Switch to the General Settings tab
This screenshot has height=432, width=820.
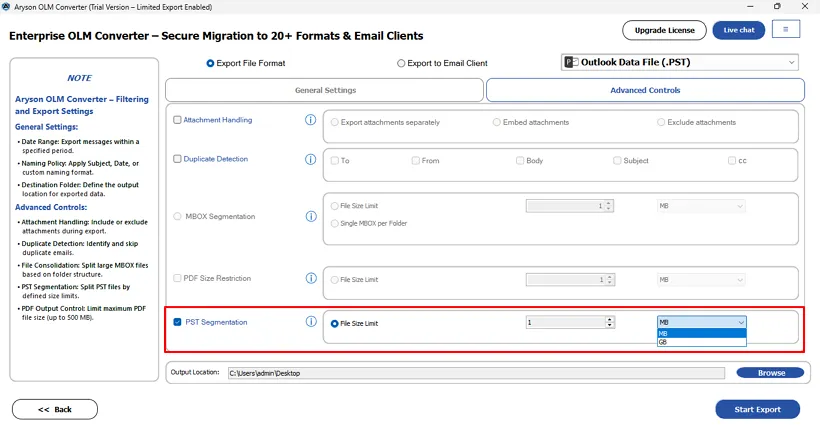tap(325, 90)
